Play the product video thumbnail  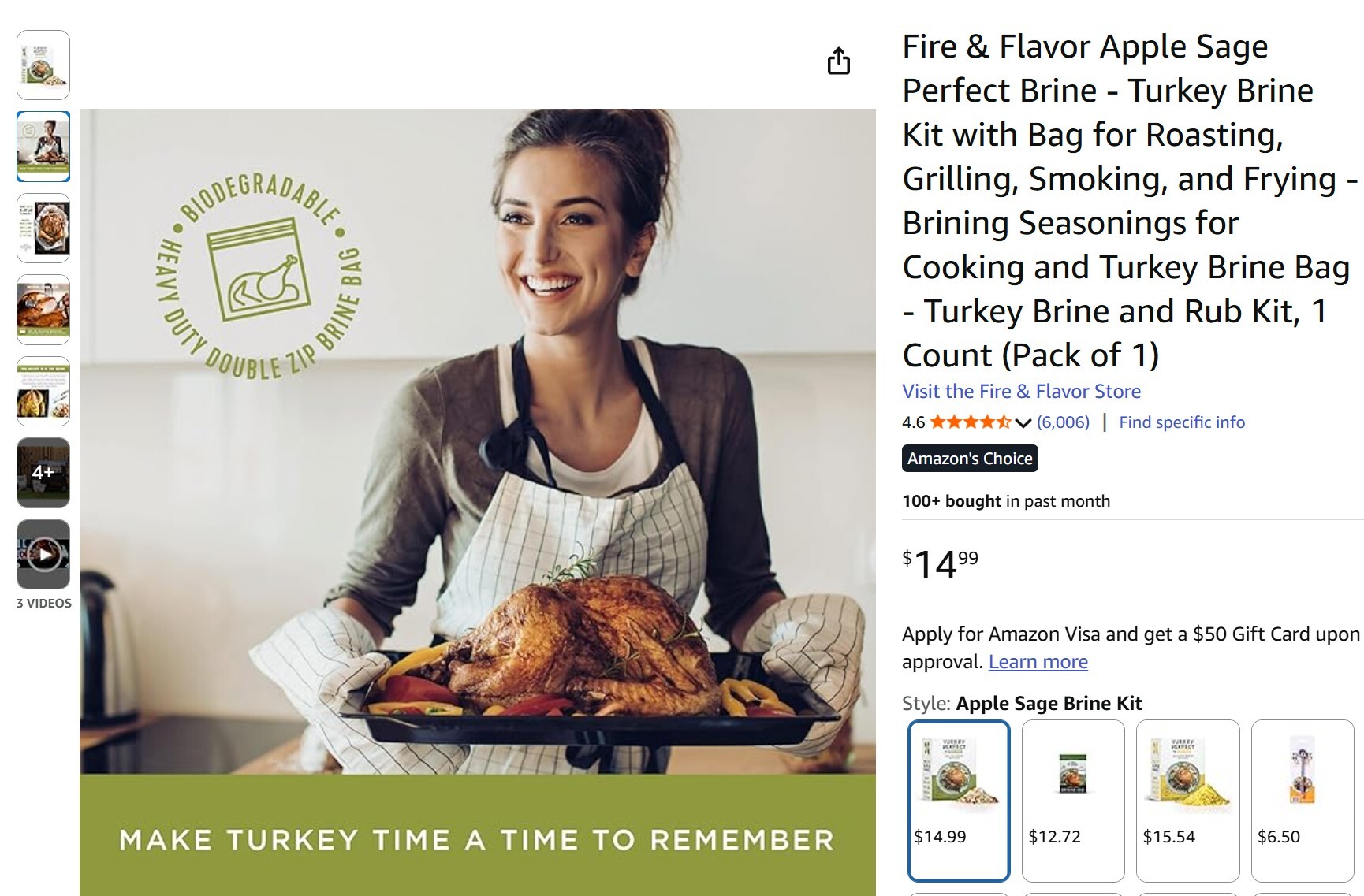[43, 554]
